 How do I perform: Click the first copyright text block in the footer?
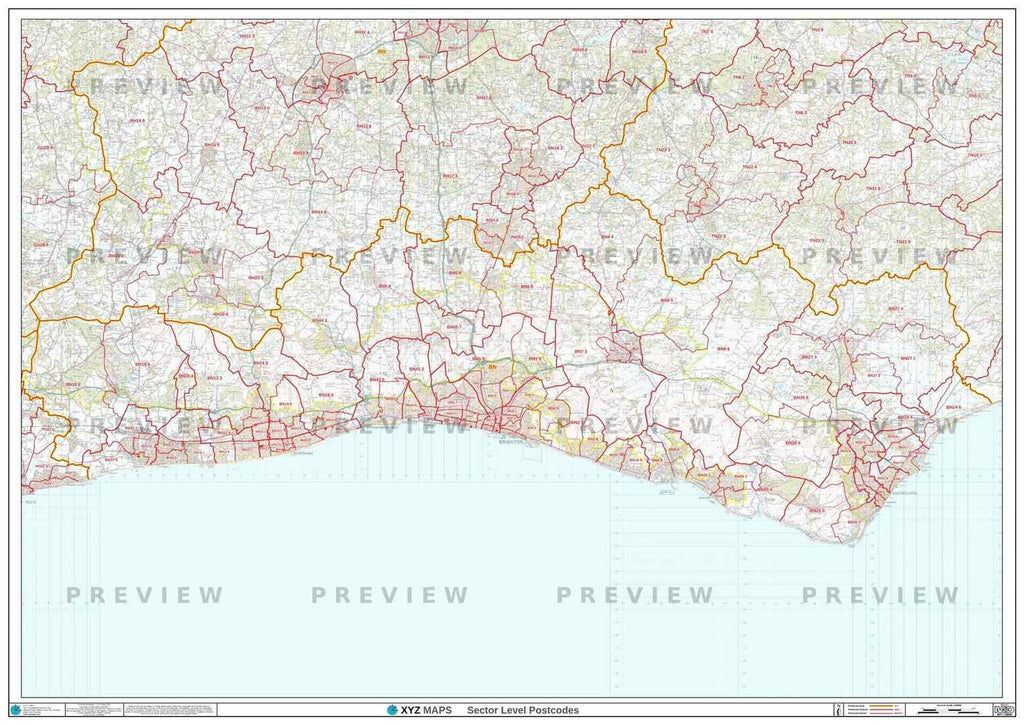(x=40, y=710)
